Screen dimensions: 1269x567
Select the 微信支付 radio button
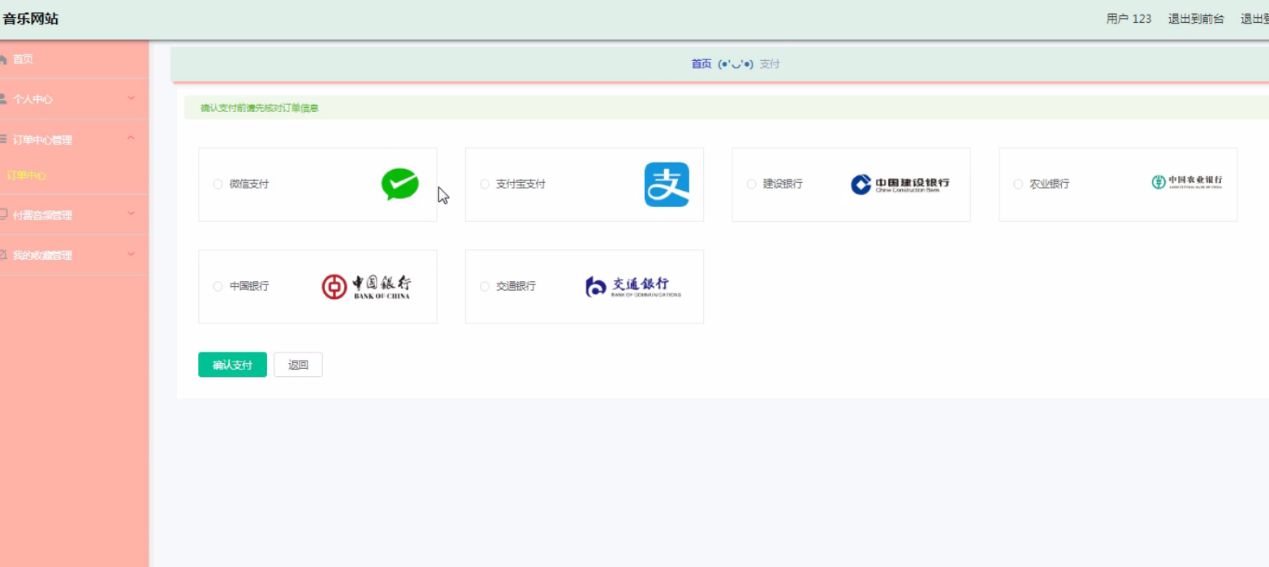(x=218, y=184)
